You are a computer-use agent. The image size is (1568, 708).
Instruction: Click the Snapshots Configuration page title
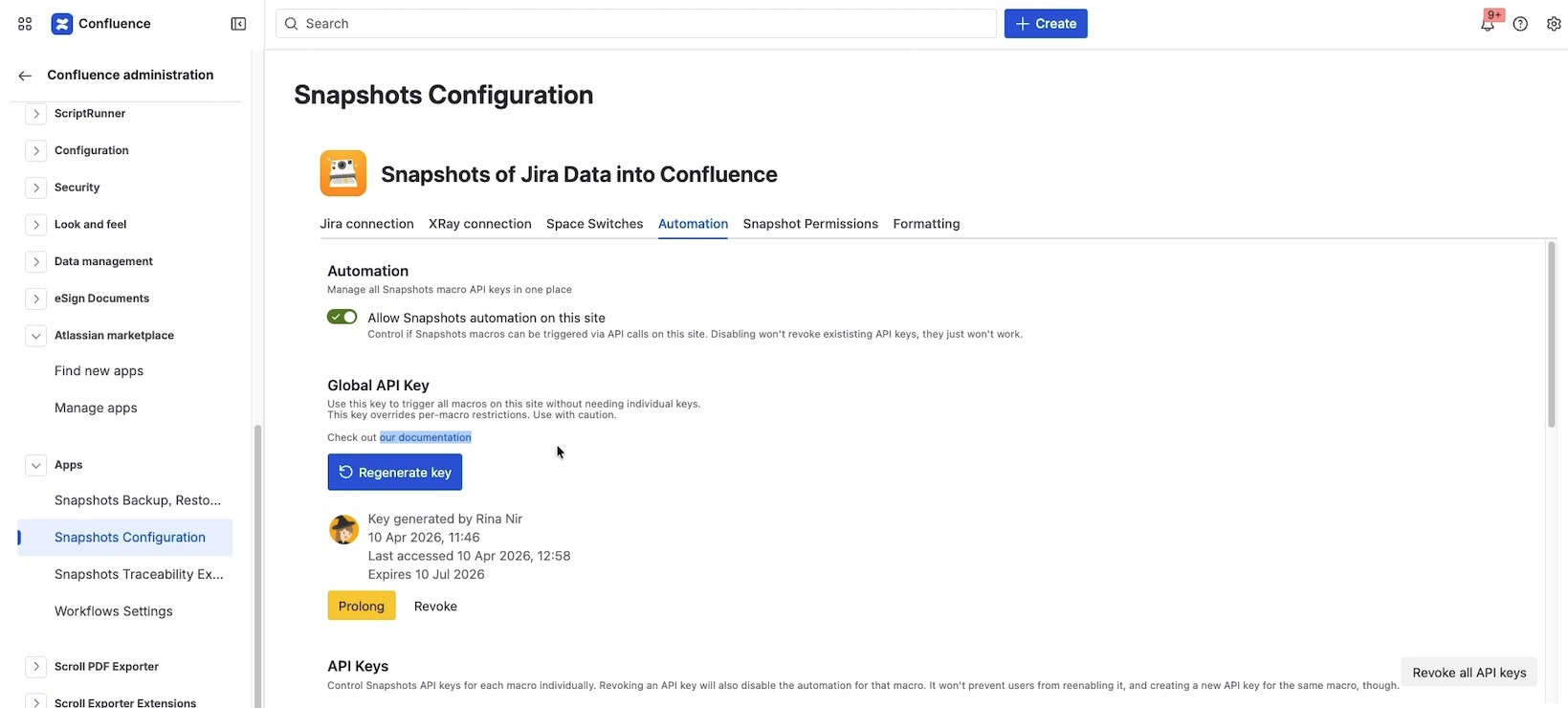point(444,95)
